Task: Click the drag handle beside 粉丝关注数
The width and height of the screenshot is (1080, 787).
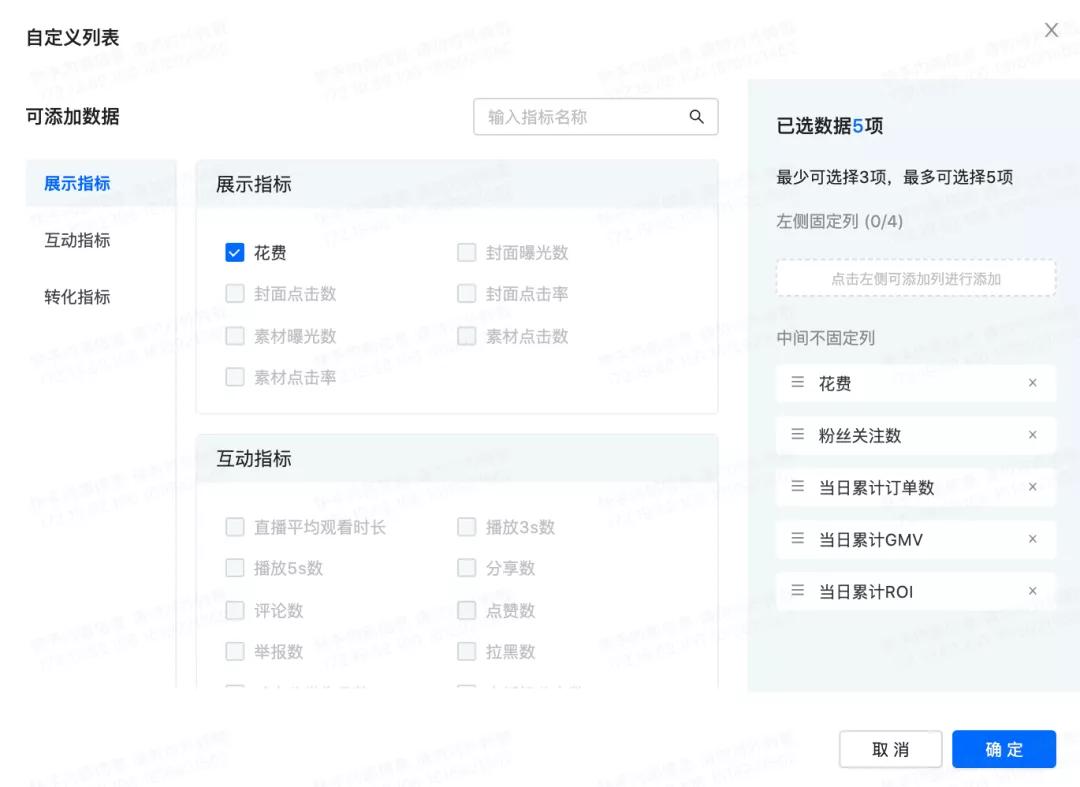Action: tap(797, 435)
